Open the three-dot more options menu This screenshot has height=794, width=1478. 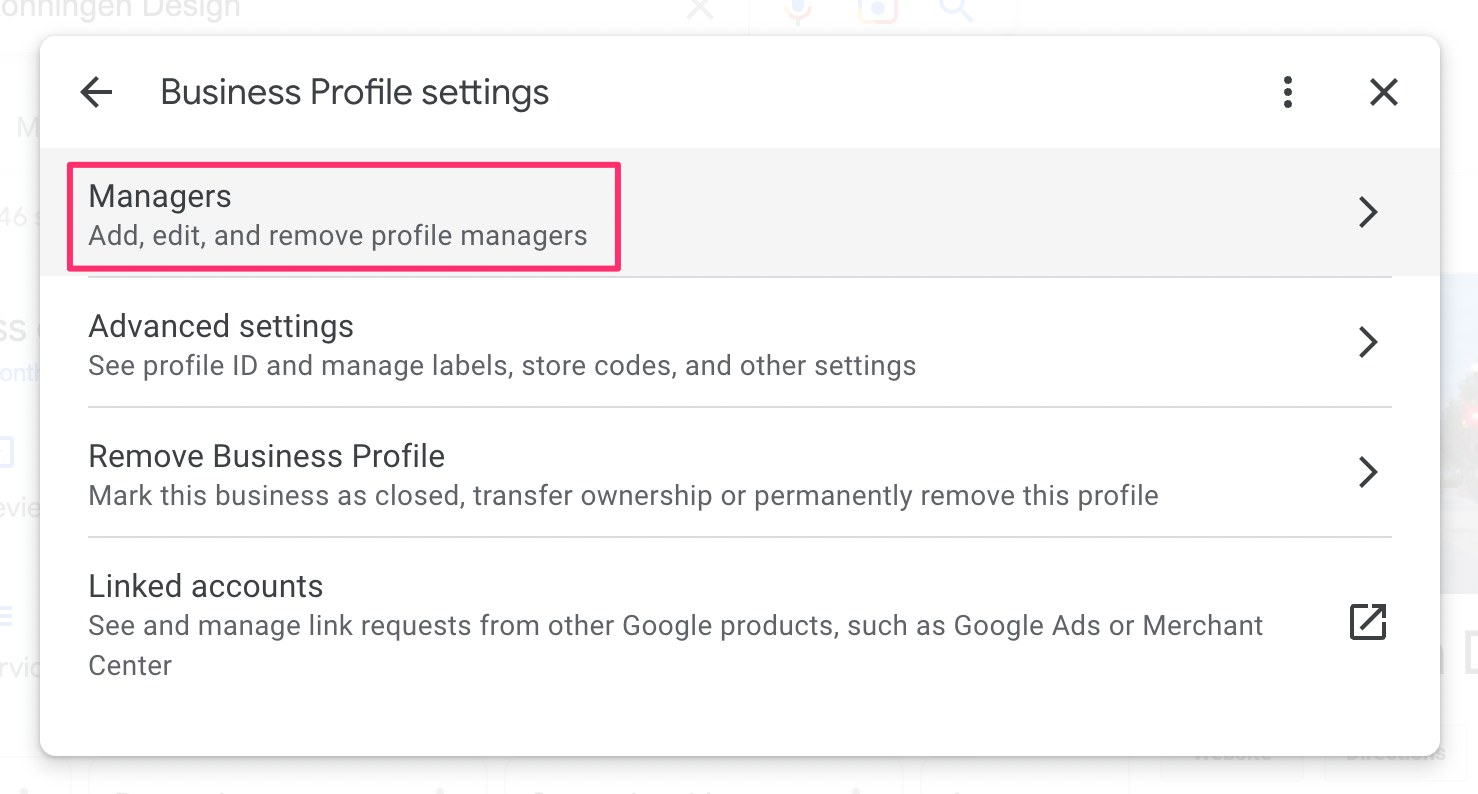[x=1288, y=93]
